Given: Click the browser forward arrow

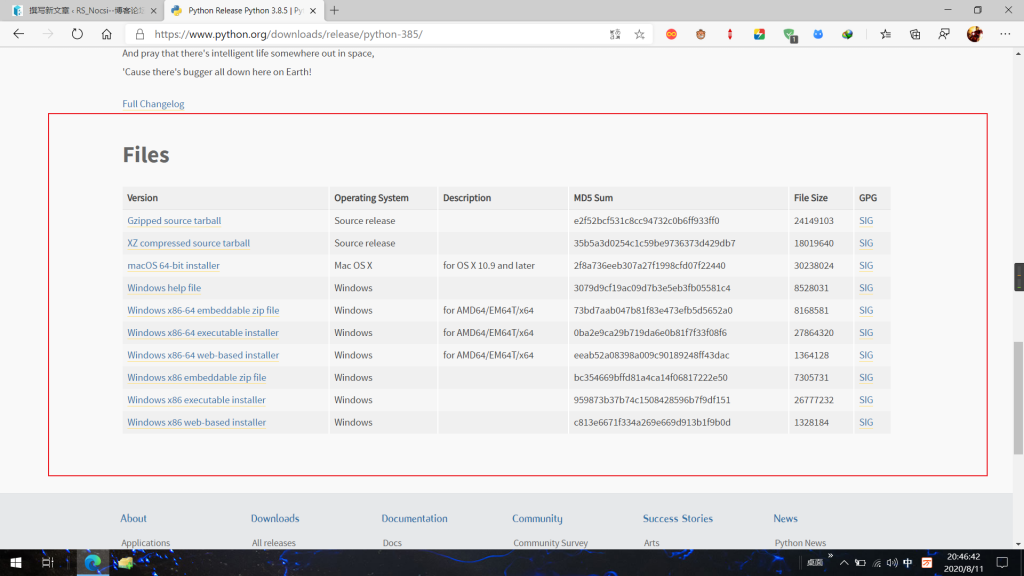Looking at the screenshot, I should (x=48, y=34).
